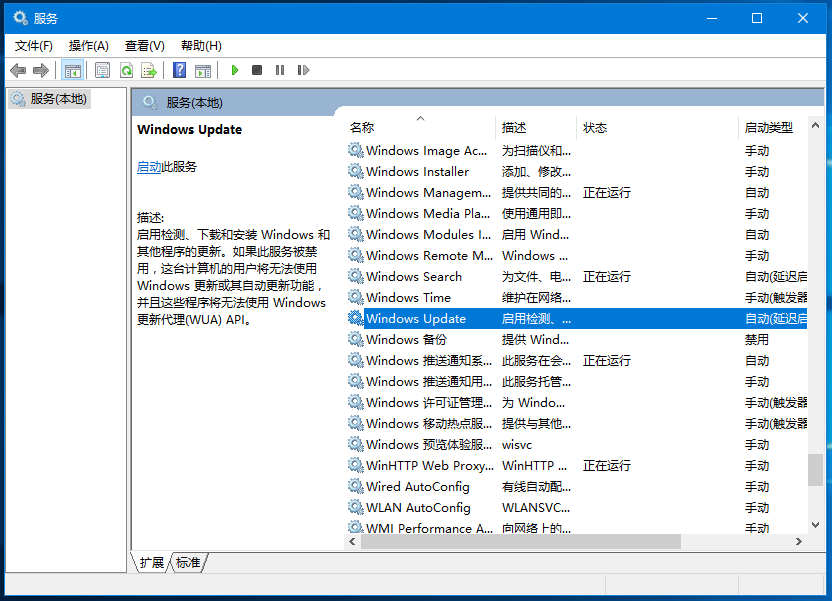Click 服务(本地) header of details pane
This screenshot has height=601, width=832.
coord(194,103)
